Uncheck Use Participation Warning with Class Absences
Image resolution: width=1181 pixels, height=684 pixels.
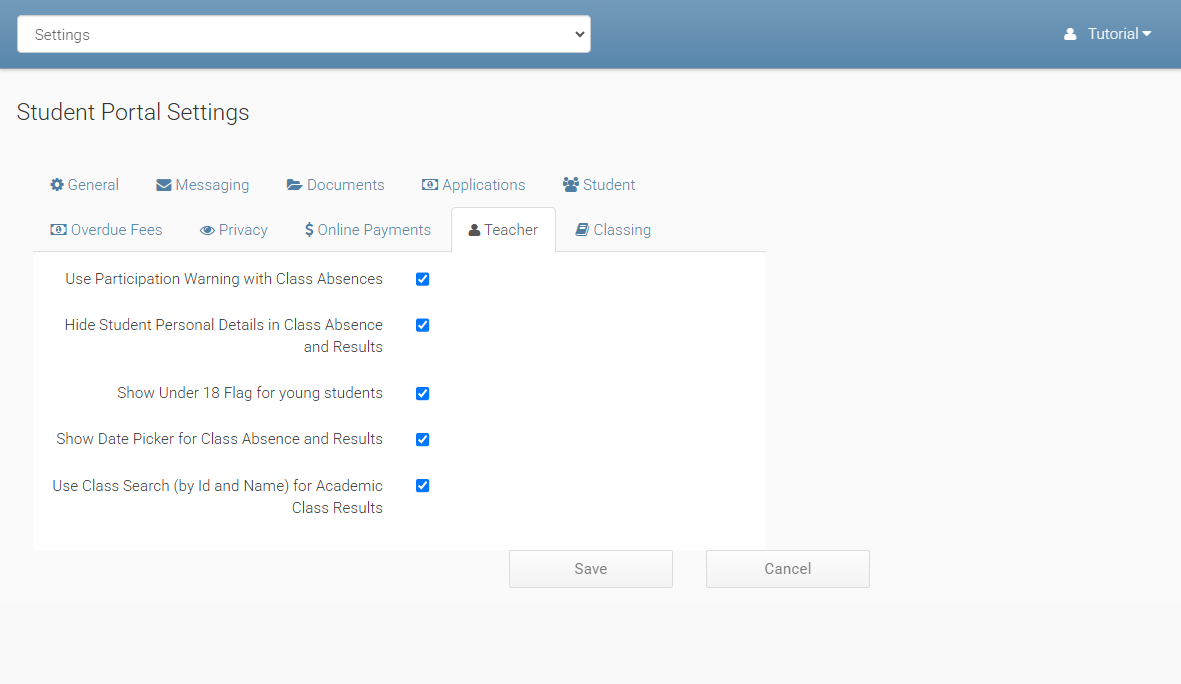pyautogui.click(x=422, y=279)
